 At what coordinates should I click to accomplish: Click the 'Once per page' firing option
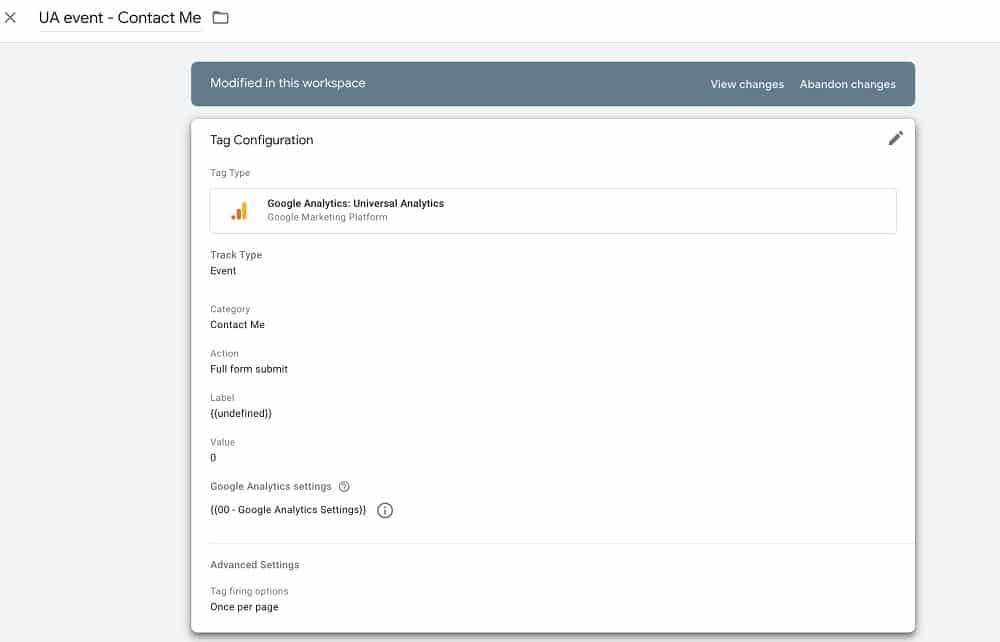(244, 607)
